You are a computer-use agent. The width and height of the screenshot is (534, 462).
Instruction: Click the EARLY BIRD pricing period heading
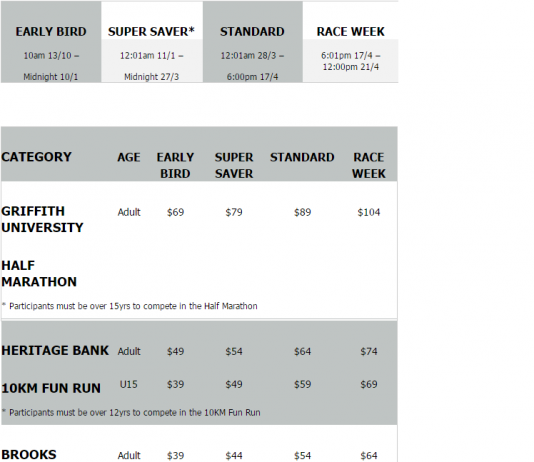[x=51, y=32]
